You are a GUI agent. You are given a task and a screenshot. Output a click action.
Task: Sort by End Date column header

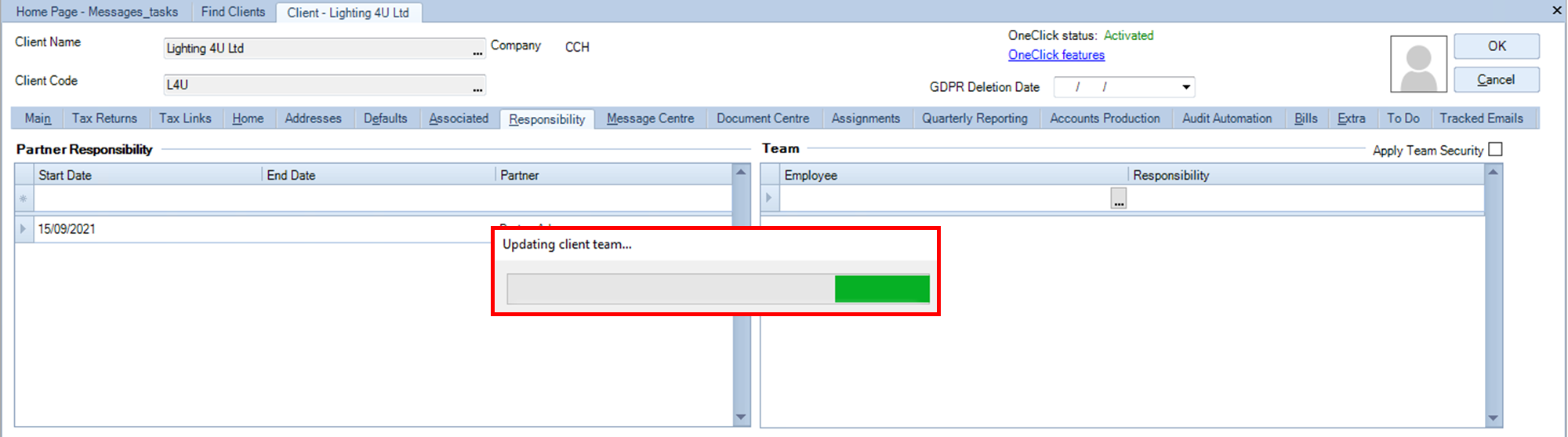pyautogui.click(x=379, y=175)
